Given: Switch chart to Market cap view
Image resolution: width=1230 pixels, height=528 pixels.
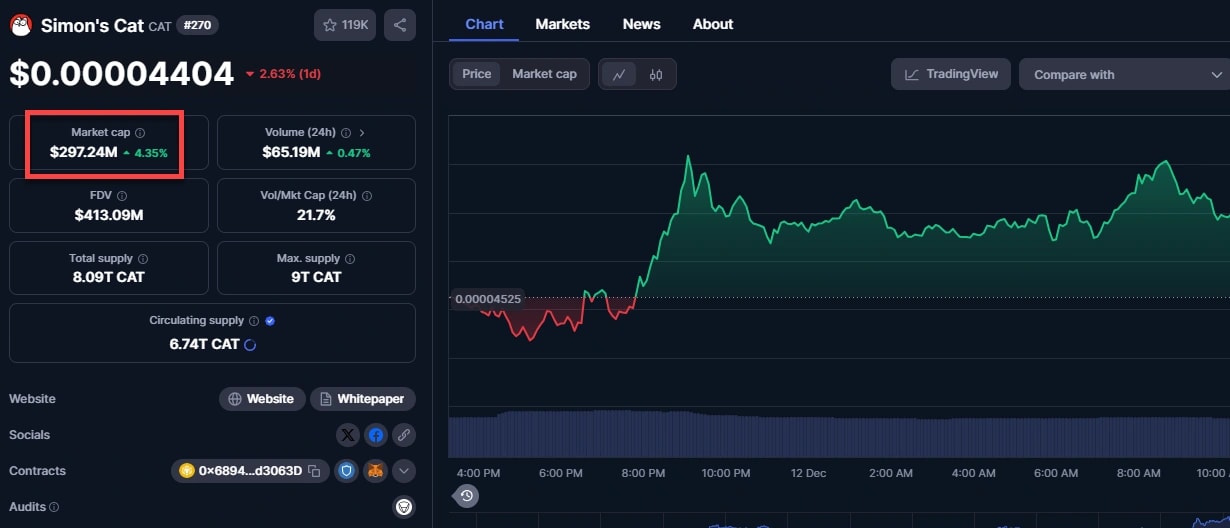Looking at the screenshot, I should coord(544,74).
